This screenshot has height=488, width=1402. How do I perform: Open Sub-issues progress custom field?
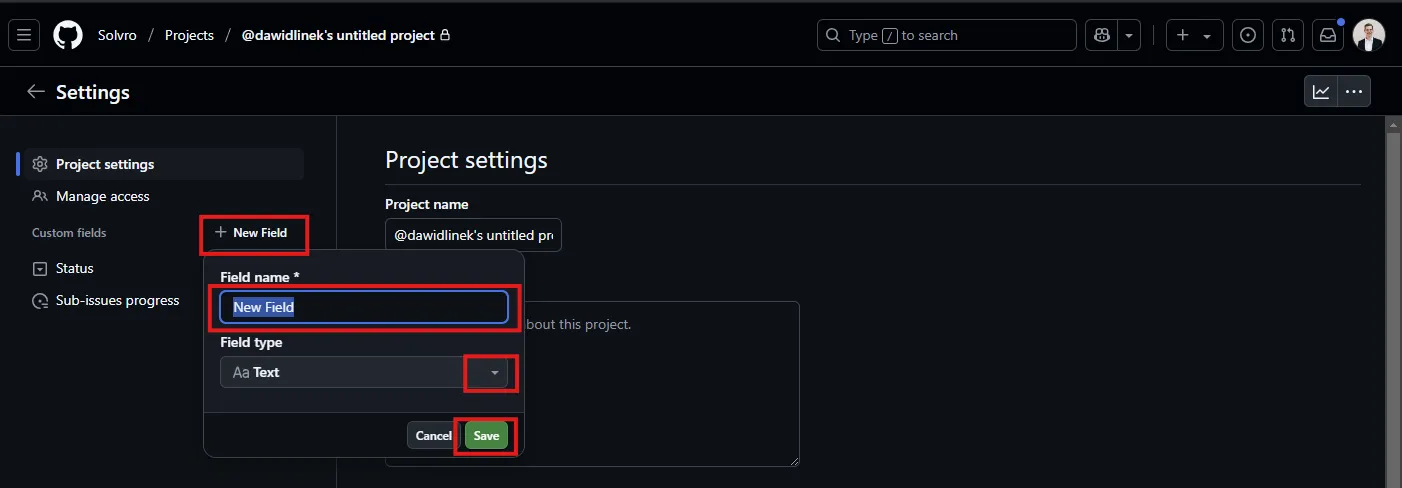tap(117, 300)
